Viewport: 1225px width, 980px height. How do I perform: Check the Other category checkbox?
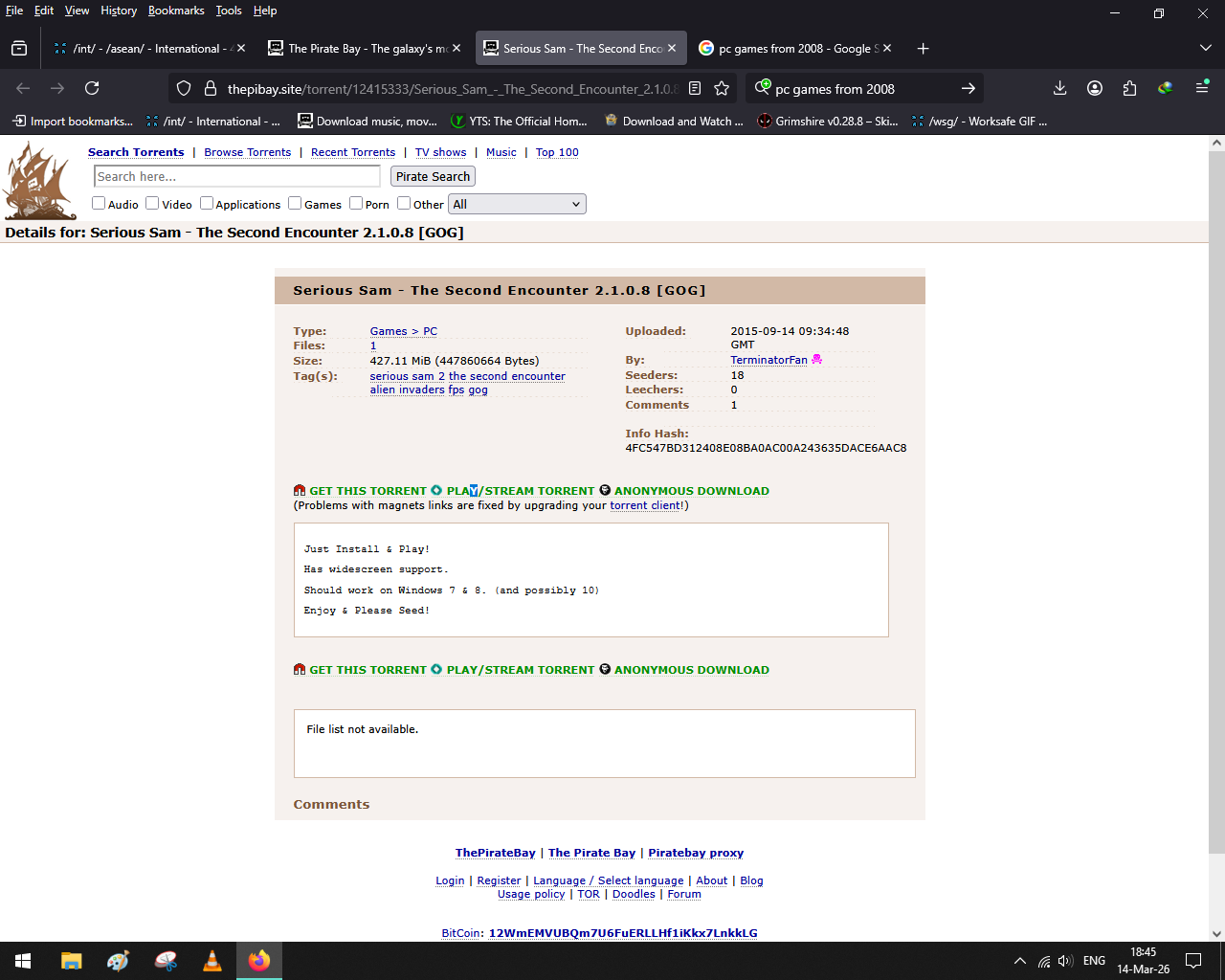point(404,203)
